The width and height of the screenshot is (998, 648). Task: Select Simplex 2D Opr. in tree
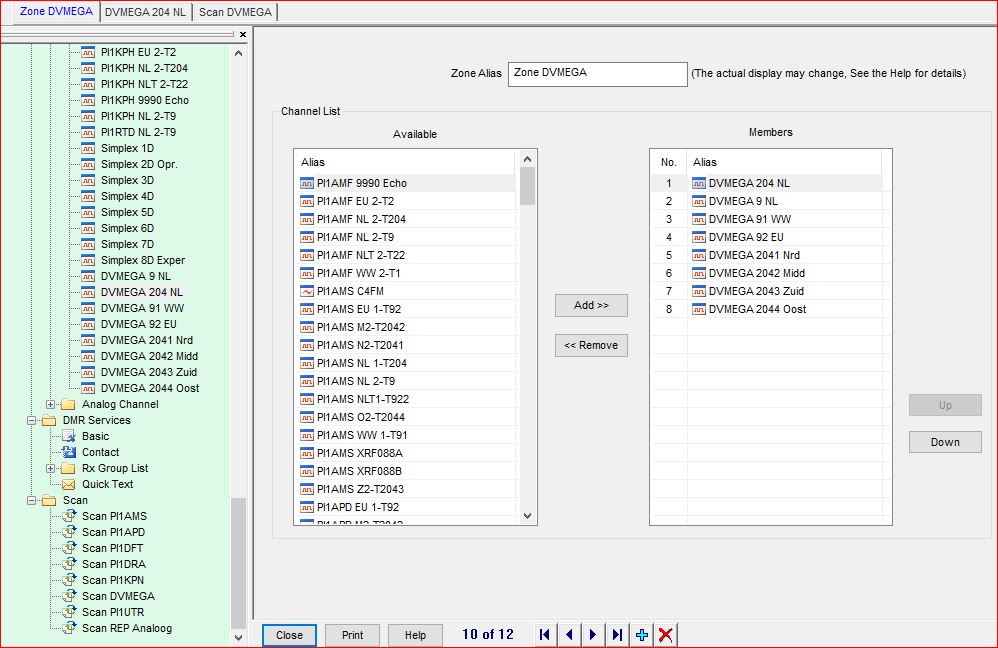coord(139,164)
